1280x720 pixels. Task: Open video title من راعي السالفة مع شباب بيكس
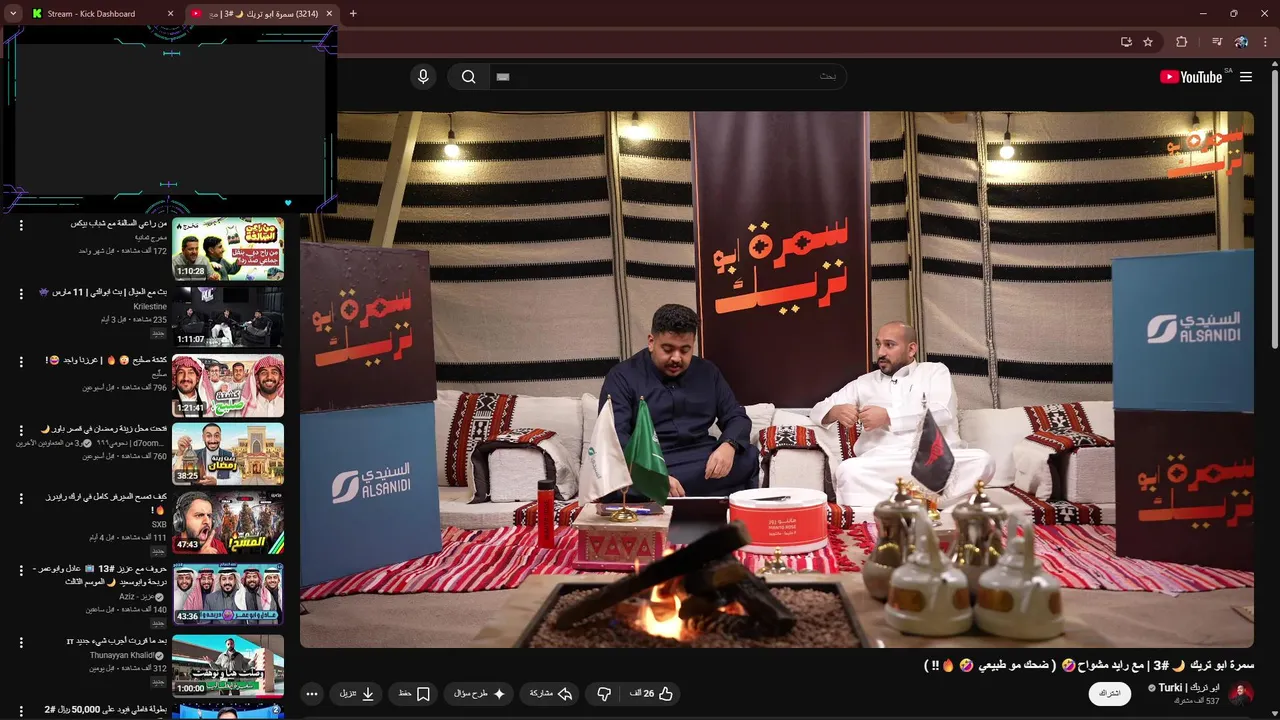click(x=119, y=223)
